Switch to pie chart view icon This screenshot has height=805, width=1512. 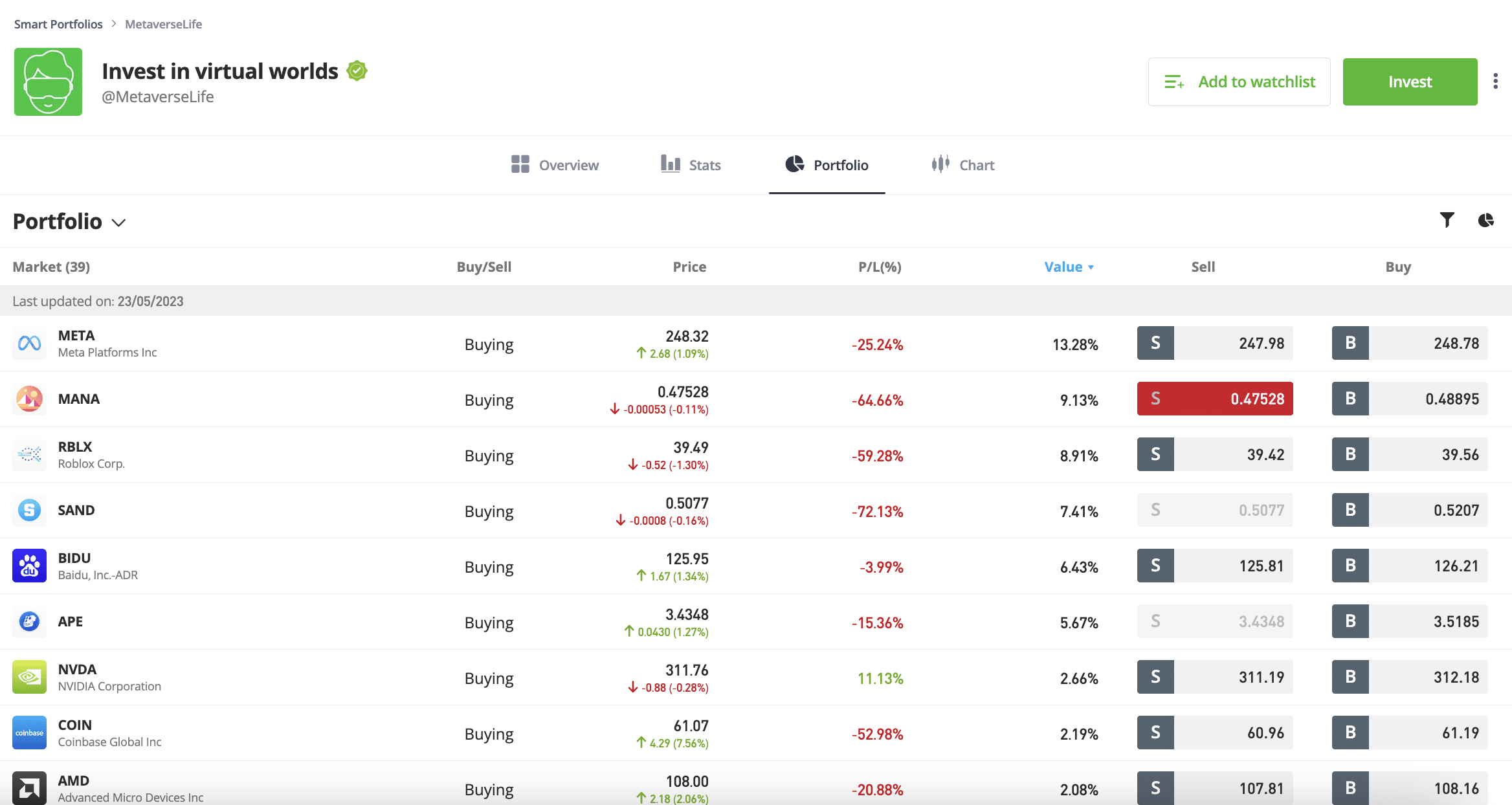1486,220
